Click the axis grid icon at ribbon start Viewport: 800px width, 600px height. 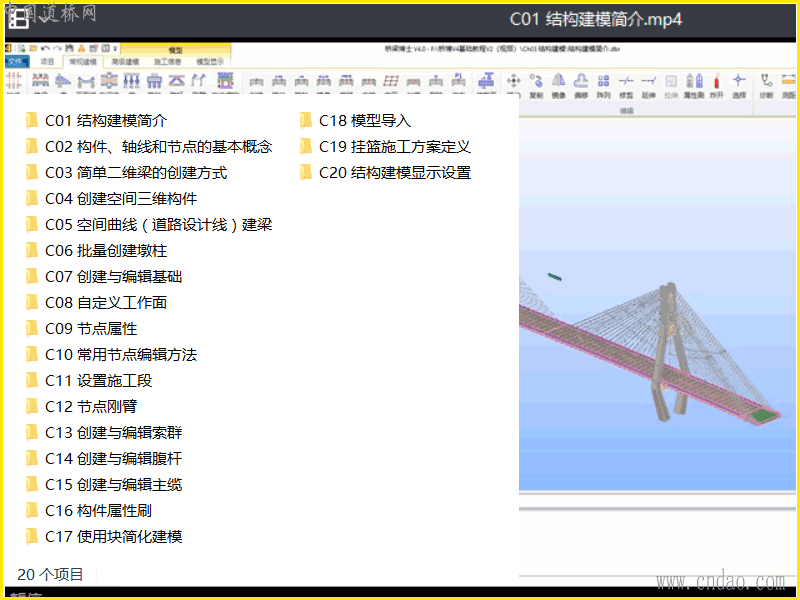tap(13, 81)
